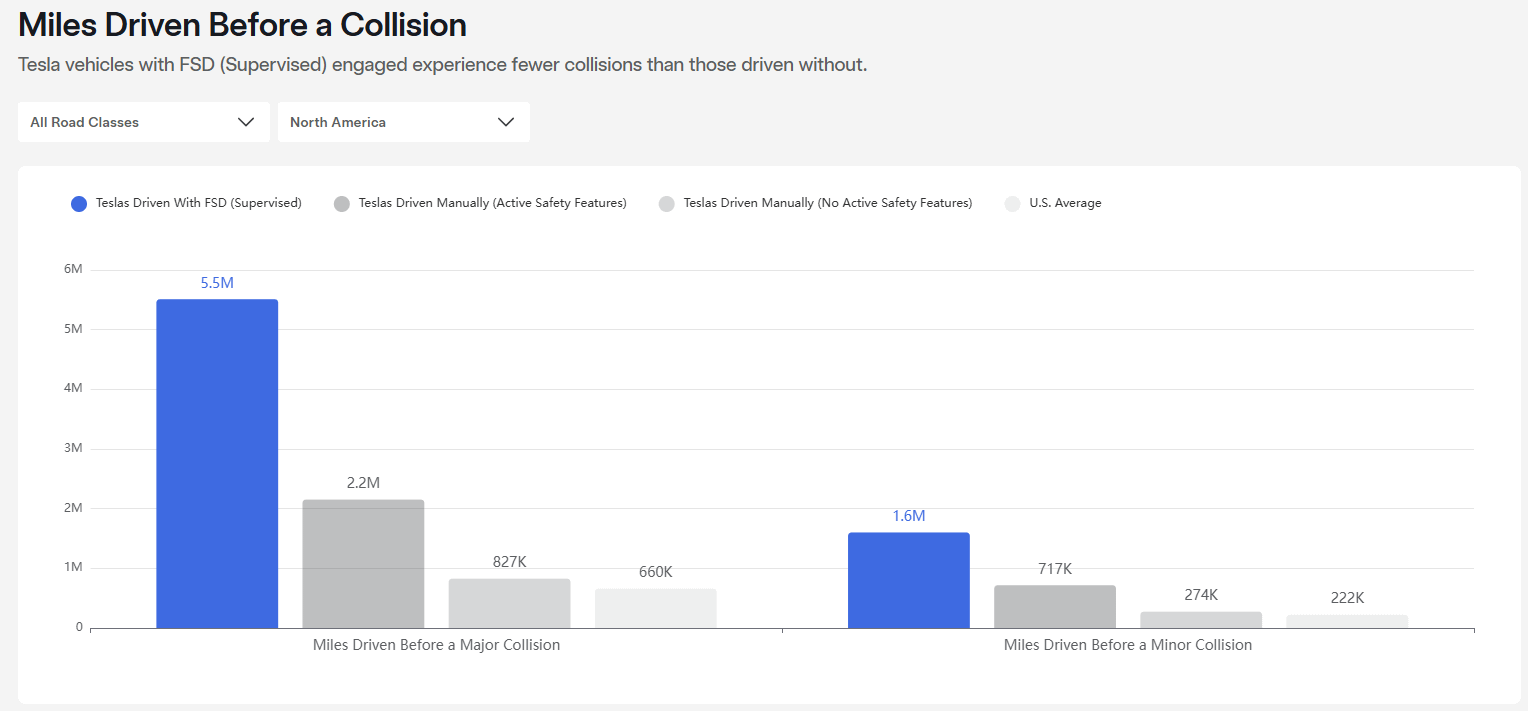The image size is (1528, 711).
Task: Click the U.S. Average legend dot
Action: [x=1012, y=204]
